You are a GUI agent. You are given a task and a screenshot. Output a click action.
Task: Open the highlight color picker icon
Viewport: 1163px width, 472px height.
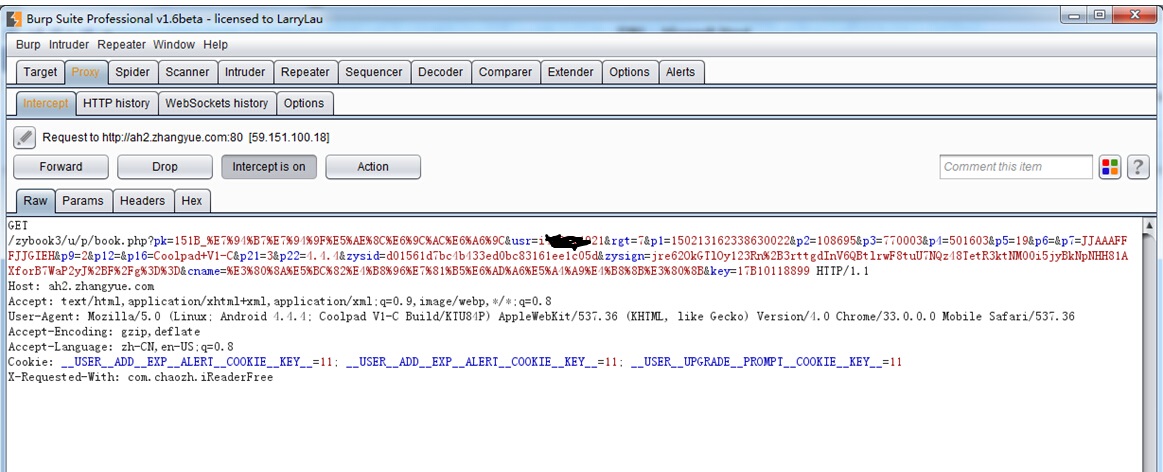1110,167
